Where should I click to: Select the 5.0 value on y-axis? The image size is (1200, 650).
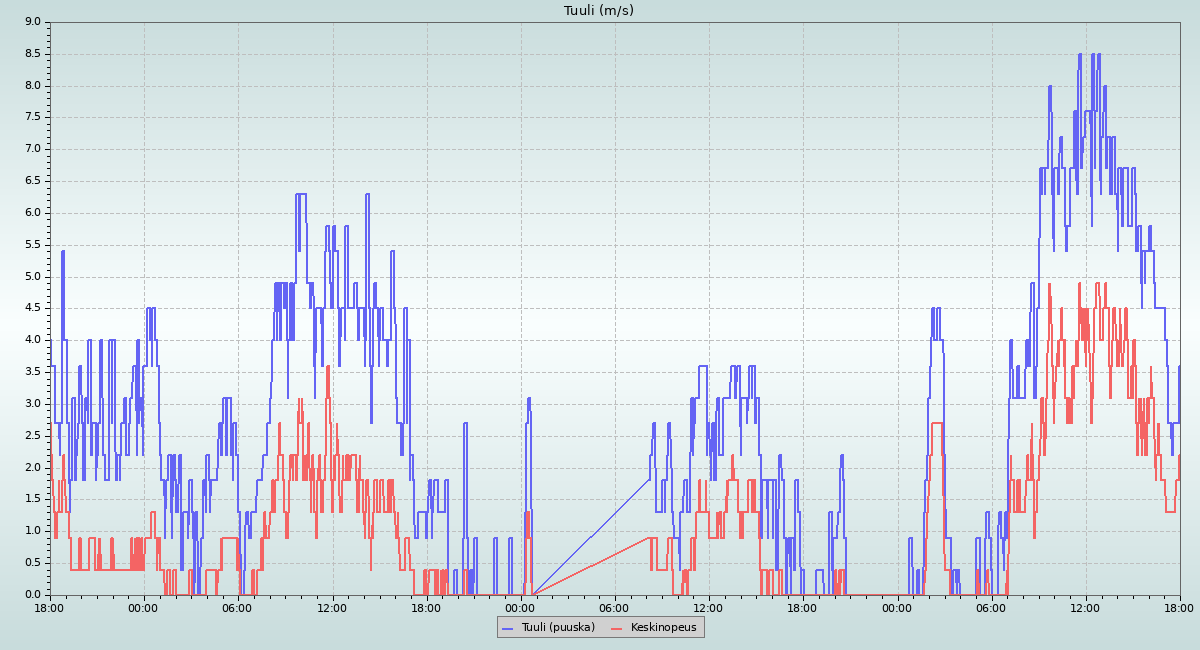33,277
